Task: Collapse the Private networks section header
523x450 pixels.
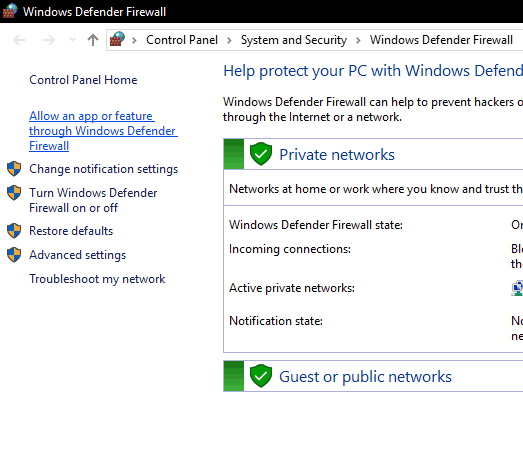Action: [373, 154]
